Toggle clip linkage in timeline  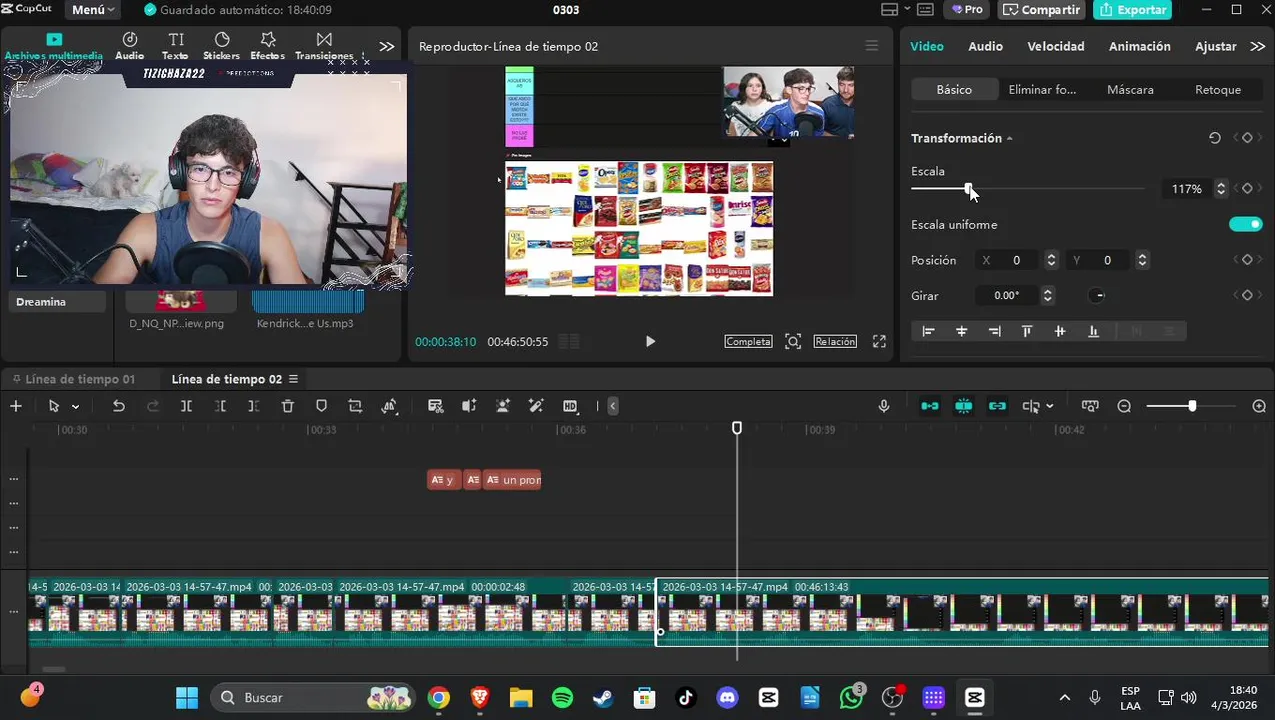point(997,406)
